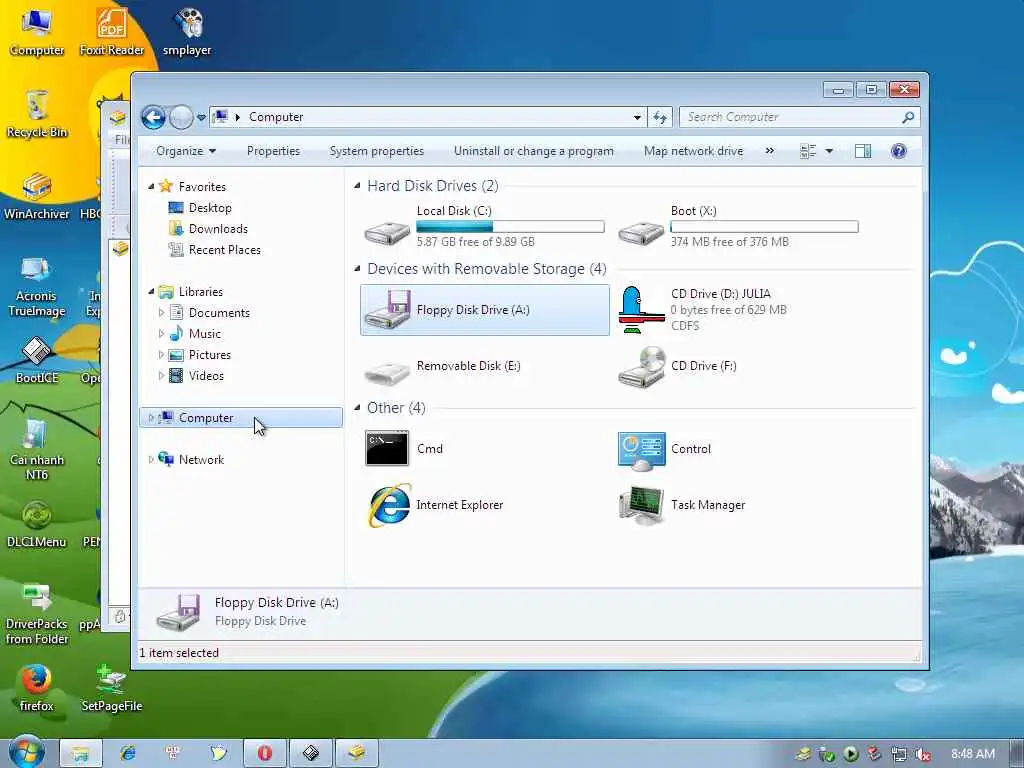Open the address bar history dropdown
Screen dimensions: 1024x768
637,118
